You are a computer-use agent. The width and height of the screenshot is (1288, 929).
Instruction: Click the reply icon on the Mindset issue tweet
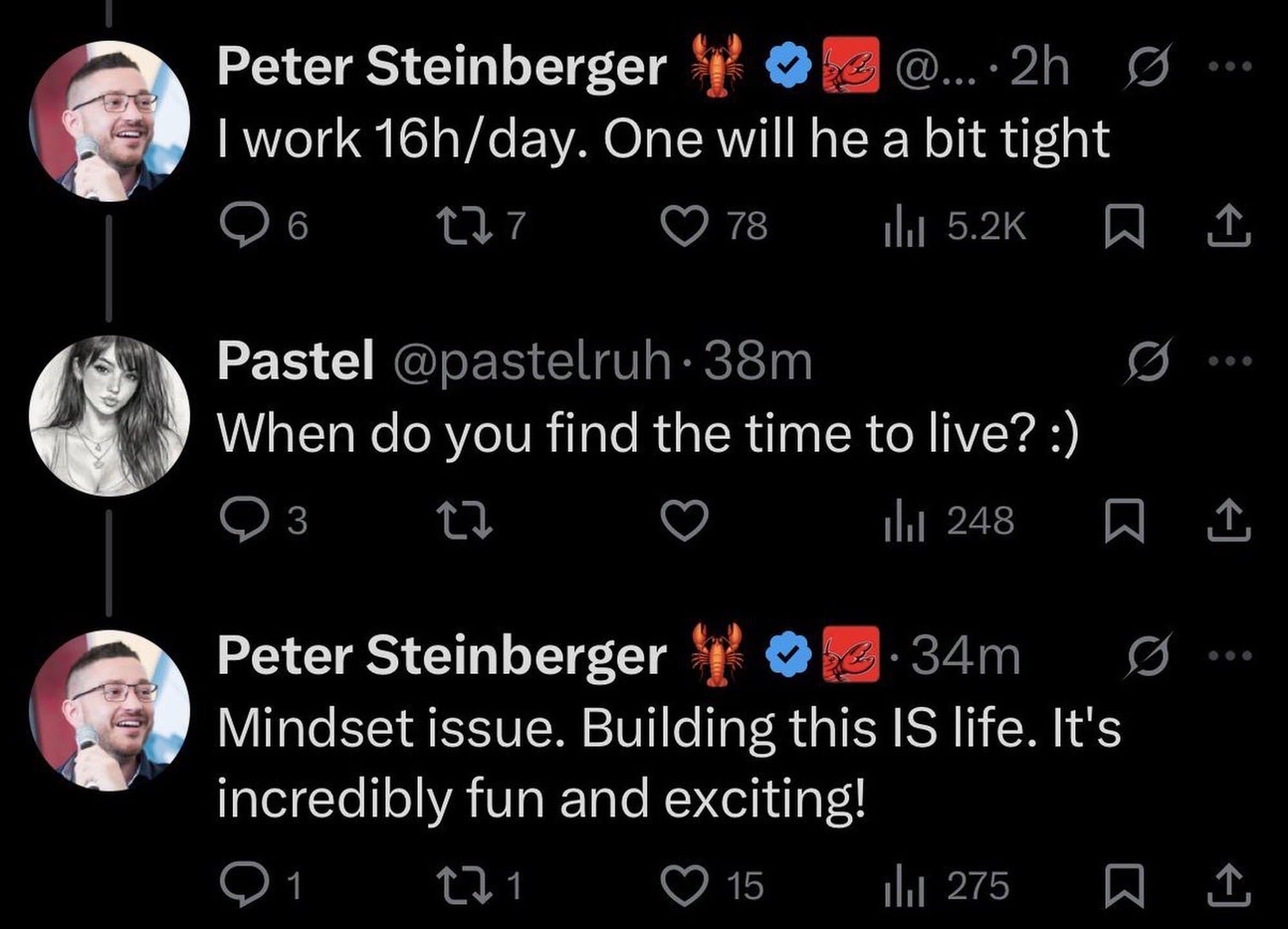tap(247, 883)
